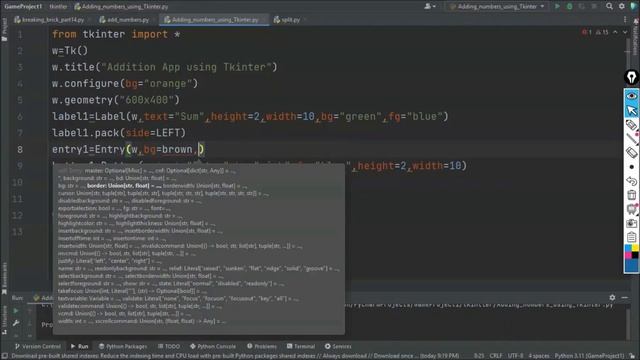Viewport: 640px width, 360px height.
Task: Close the split.py editor tab
Action: (305, 20)
